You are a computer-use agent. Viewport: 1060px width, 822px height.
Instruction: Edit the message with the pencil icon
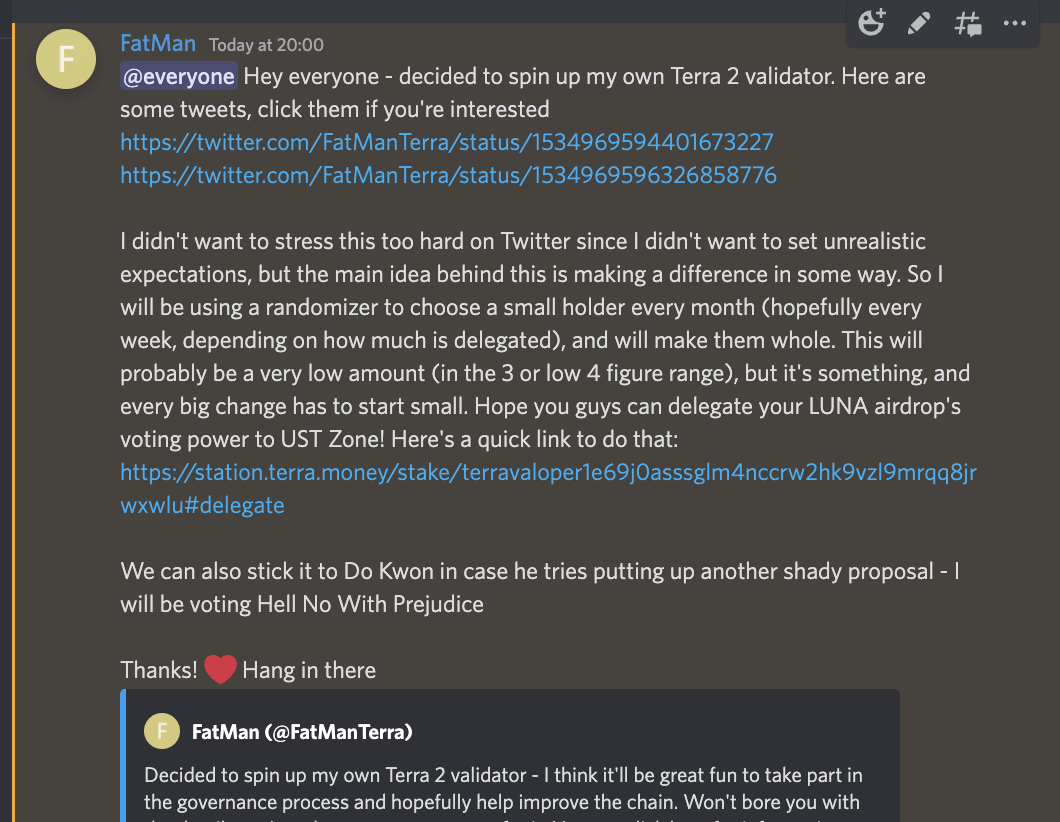click(918, 23)
